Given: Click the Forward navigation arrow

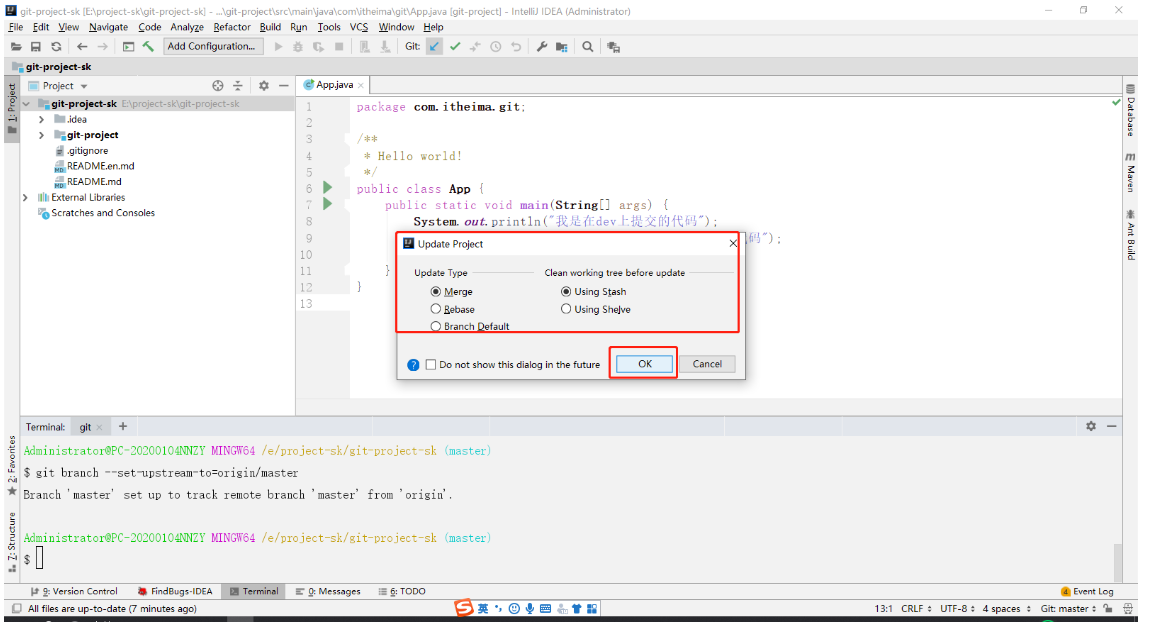Looking at the screenshot, I should (x=103, y=47).
